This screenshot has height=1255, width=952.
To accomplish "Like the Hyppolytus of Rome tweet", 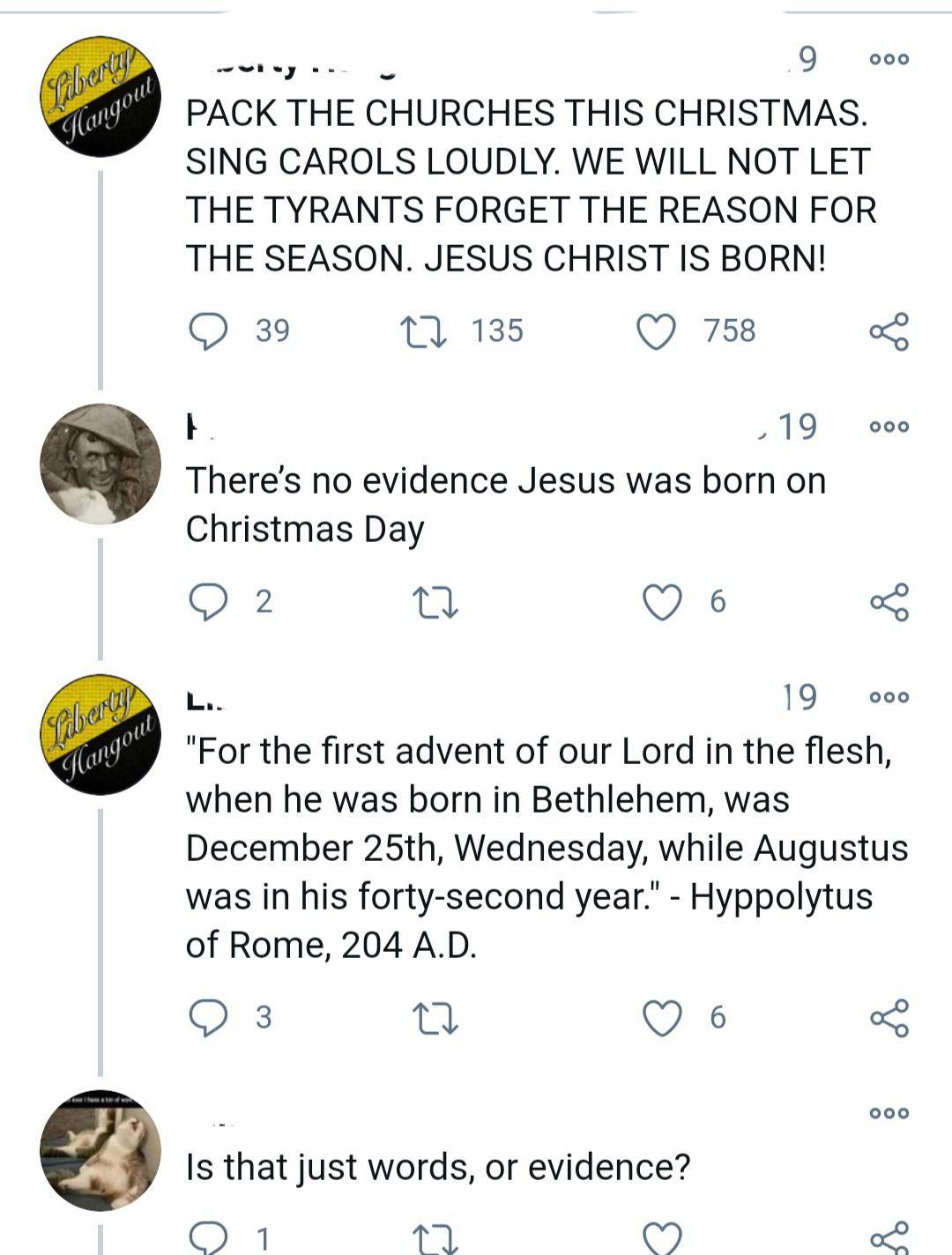I will (659, 1019).
